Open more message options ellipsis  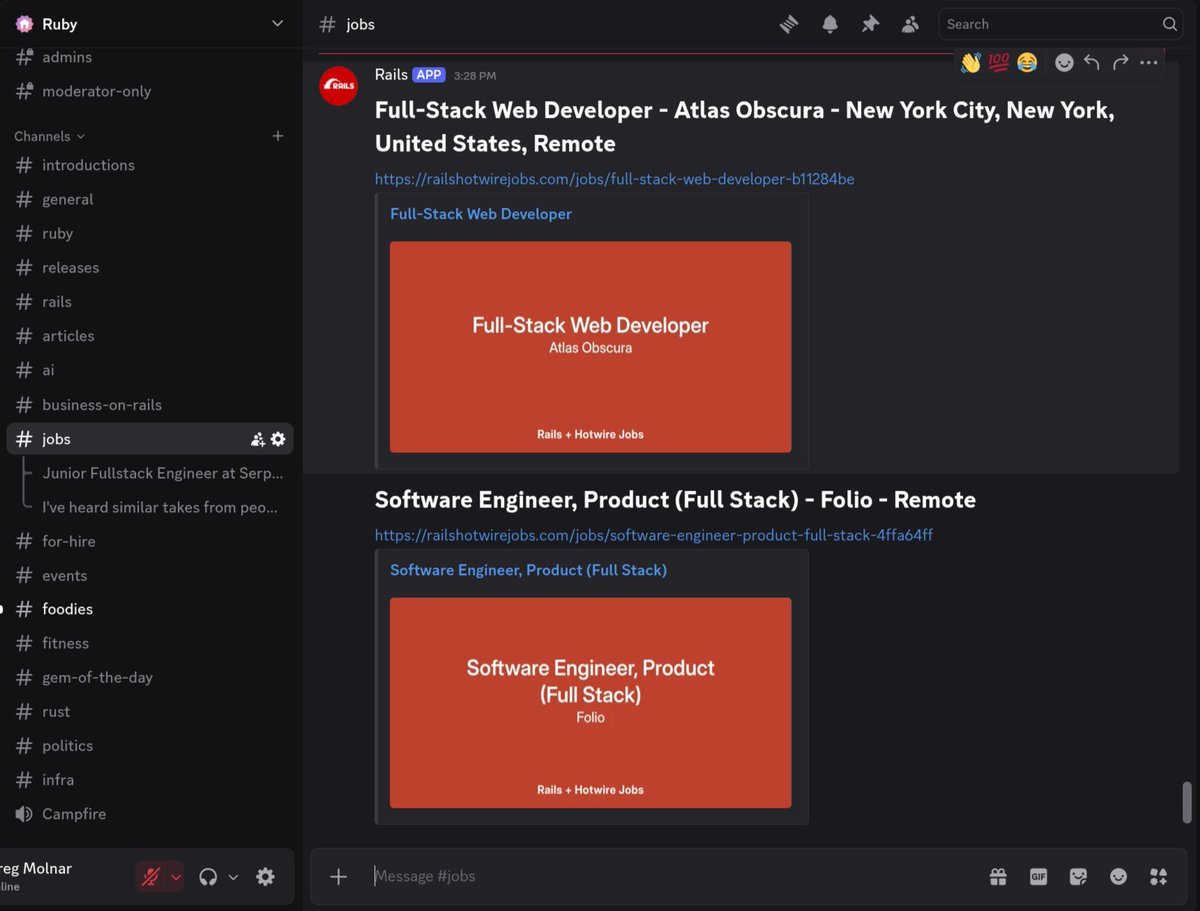click(x=1148, y=62)
